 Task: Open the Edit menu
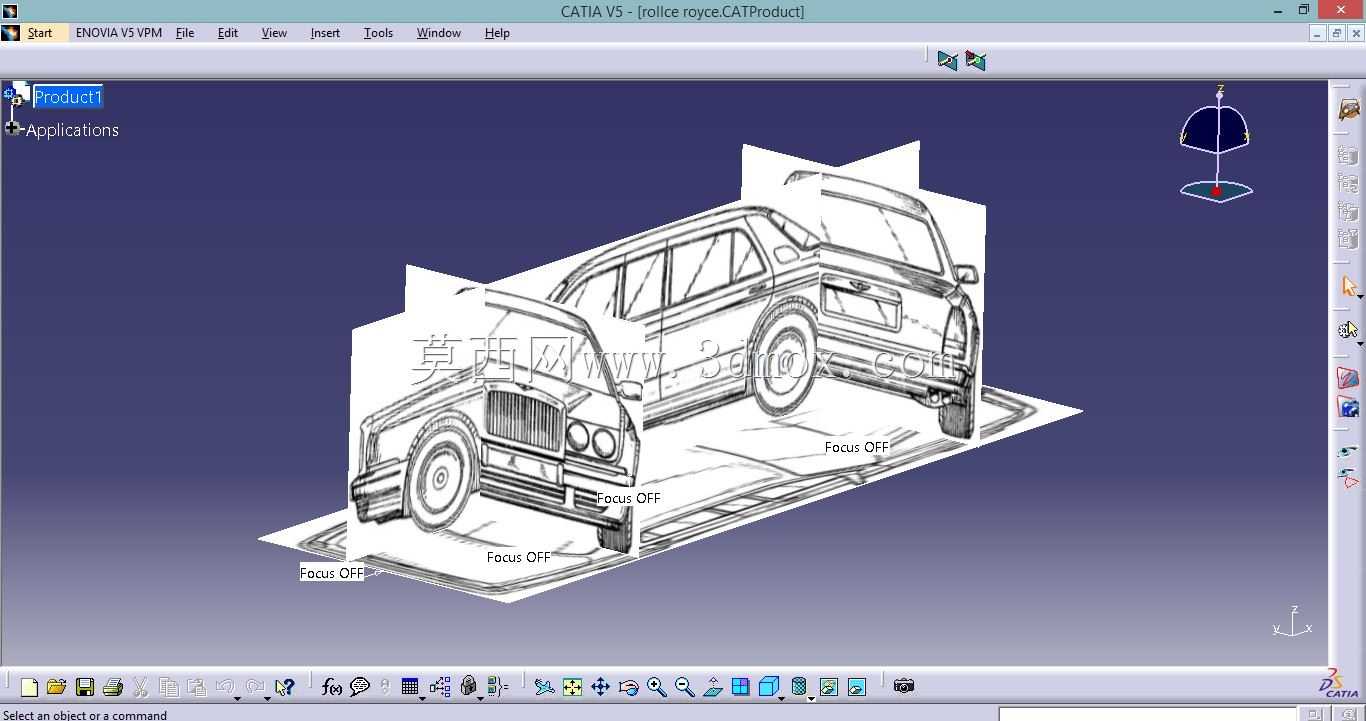(x=228, y=33)
